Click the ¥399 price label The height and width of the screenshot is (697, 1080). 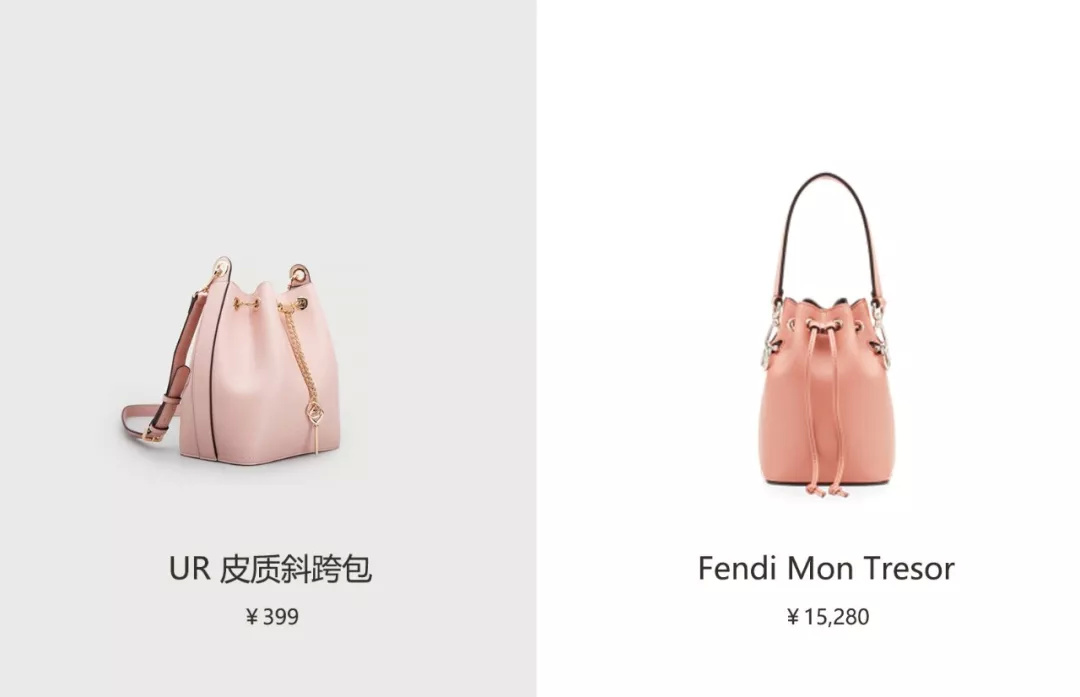click(272, 616)
